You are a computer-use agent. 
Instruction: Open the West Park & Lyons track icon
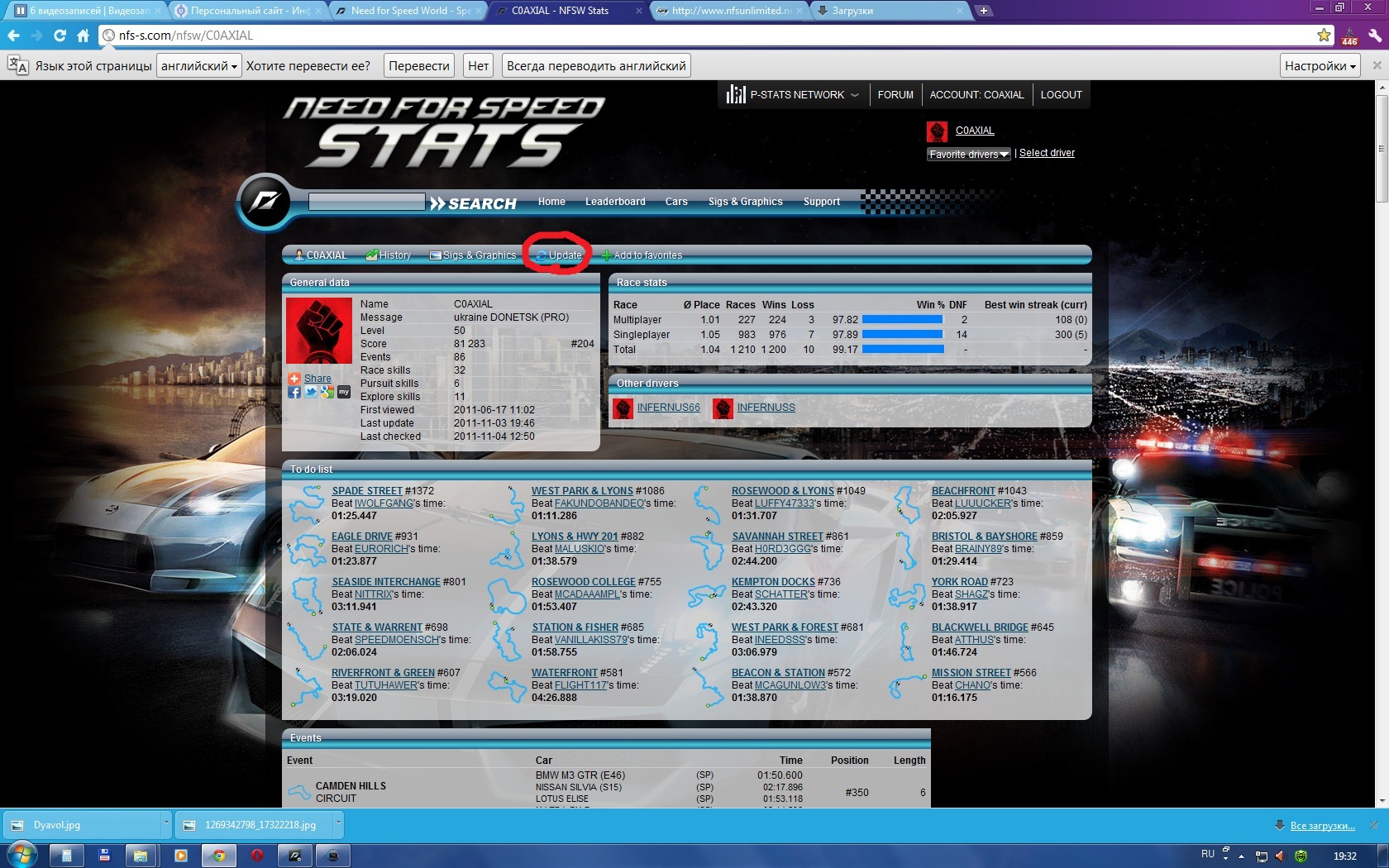pos(508,503)
